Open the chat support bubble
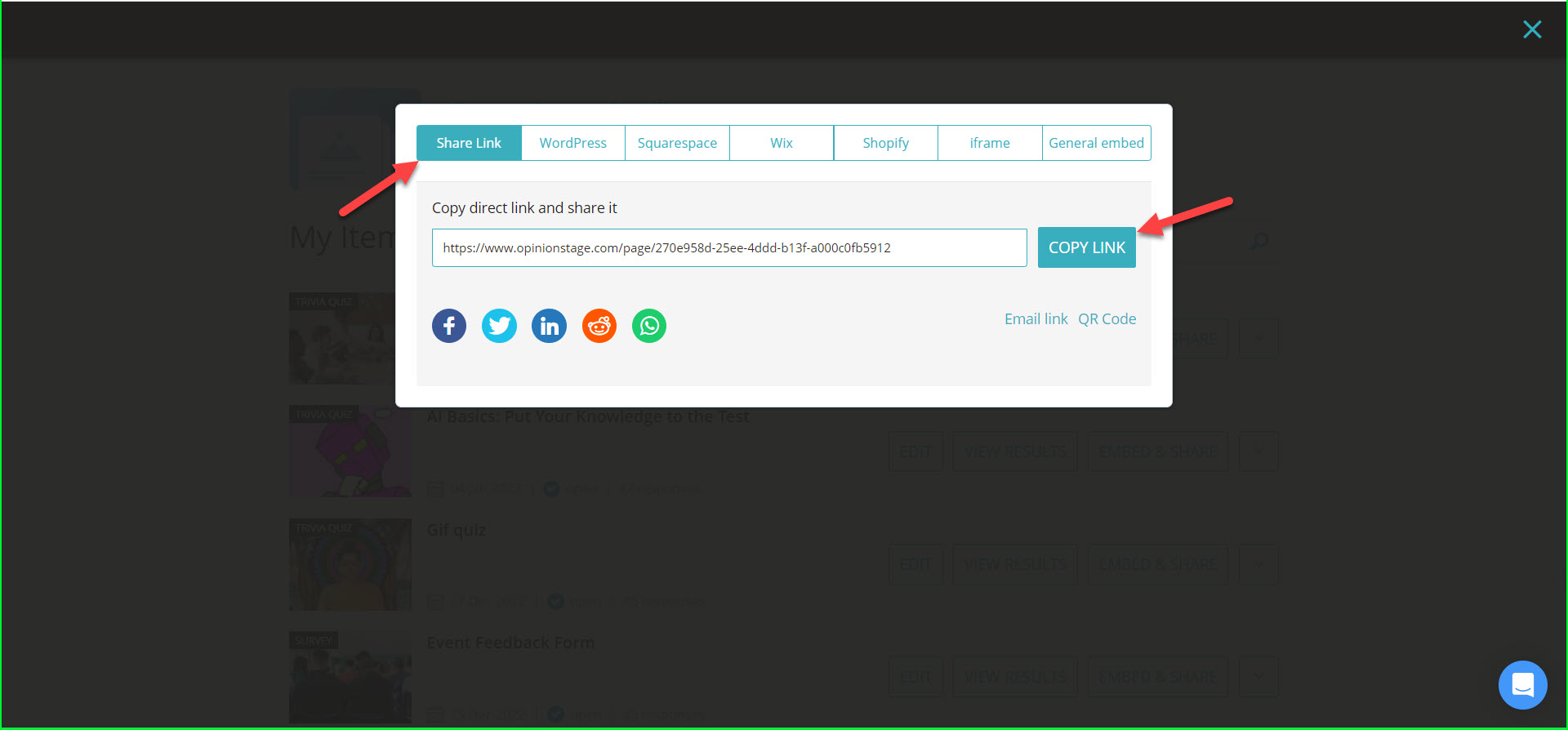1568x730 pixels. pyautogui.click(x=1522, y=684)
